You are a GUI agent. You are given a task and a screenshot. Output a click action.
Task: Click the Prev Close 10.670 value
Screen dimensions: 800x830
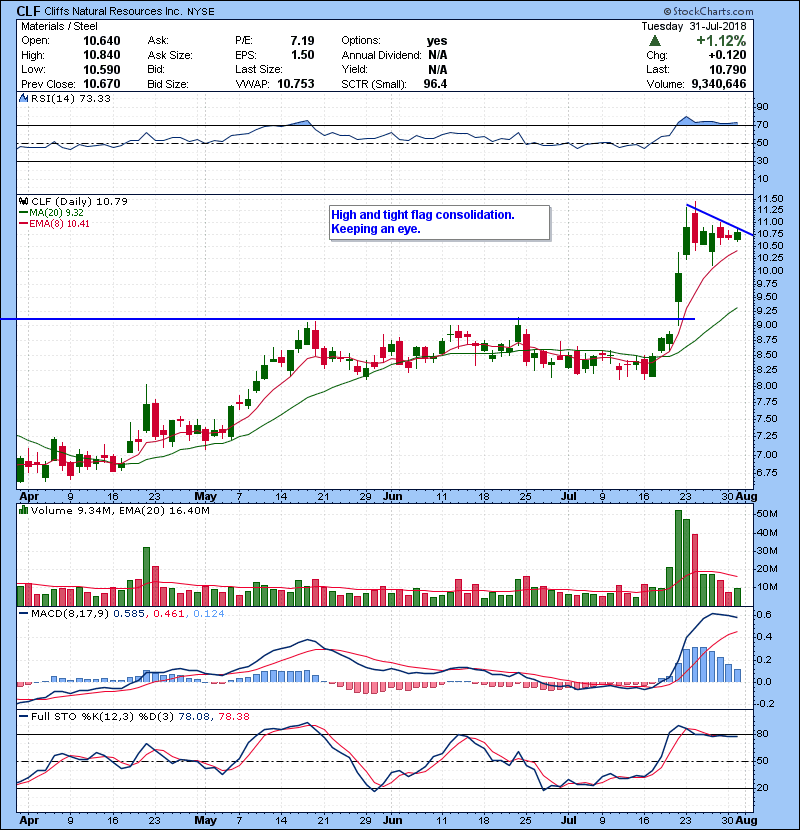tap(102, 84)
